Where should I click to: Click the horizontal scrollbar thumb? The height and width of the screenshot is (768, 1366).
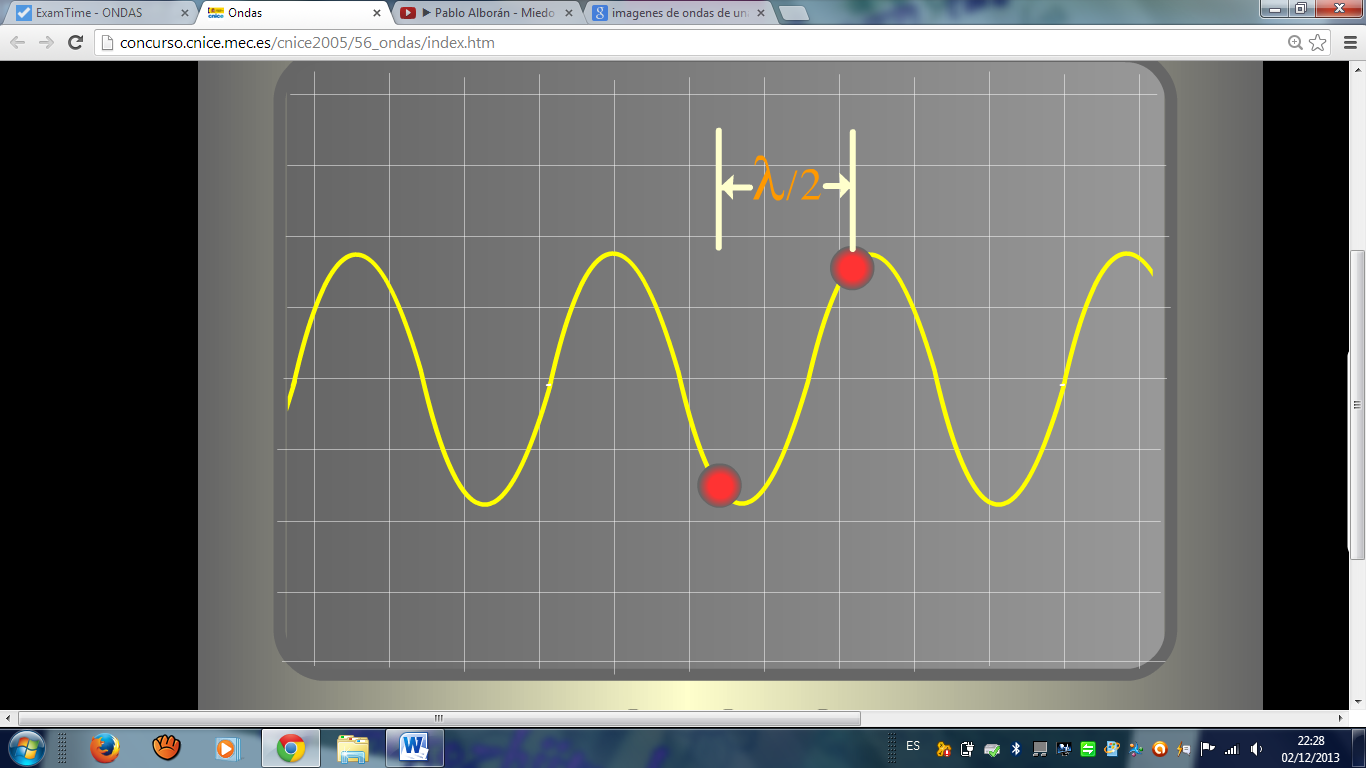click(x=439, y=718)
